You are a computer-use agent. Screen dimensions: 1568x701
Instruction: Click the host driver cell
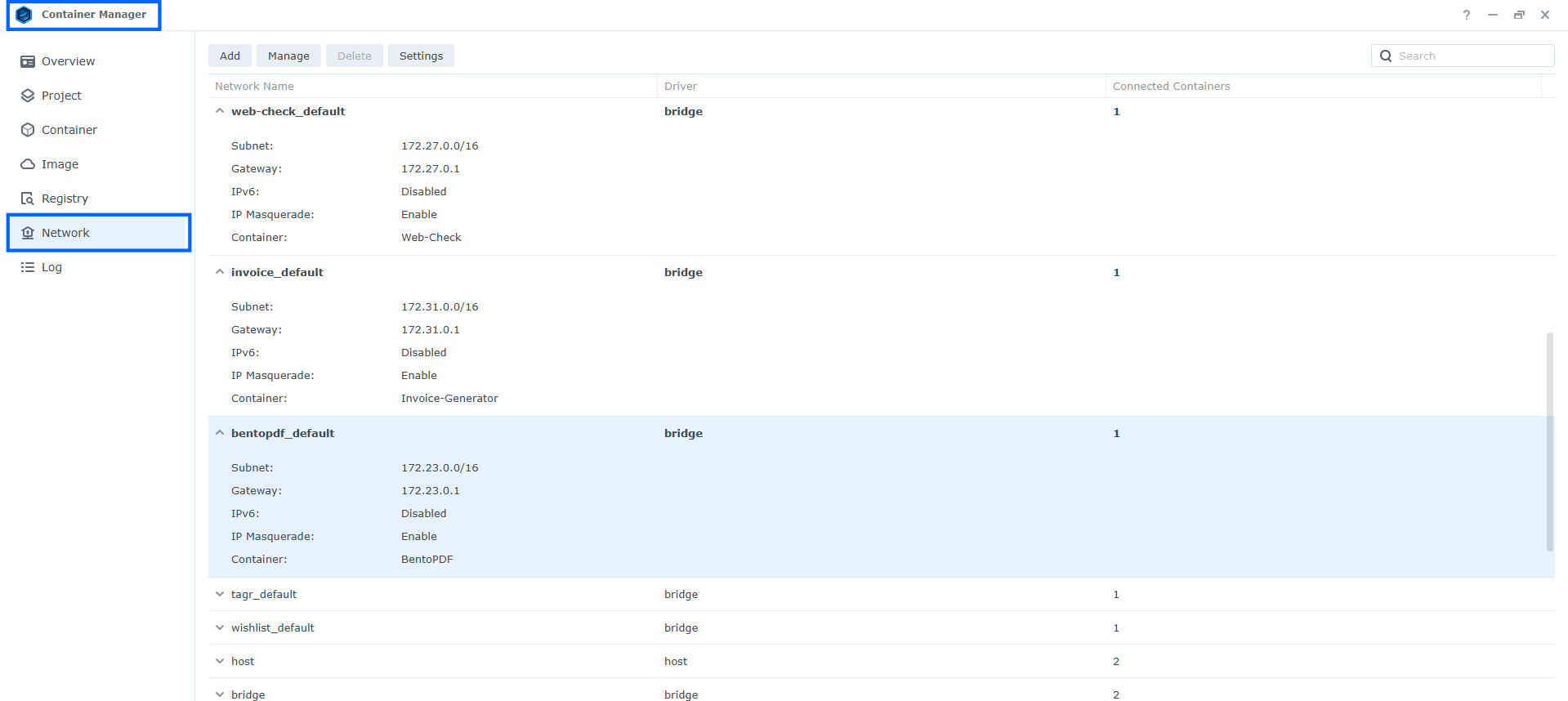(676, 661)
